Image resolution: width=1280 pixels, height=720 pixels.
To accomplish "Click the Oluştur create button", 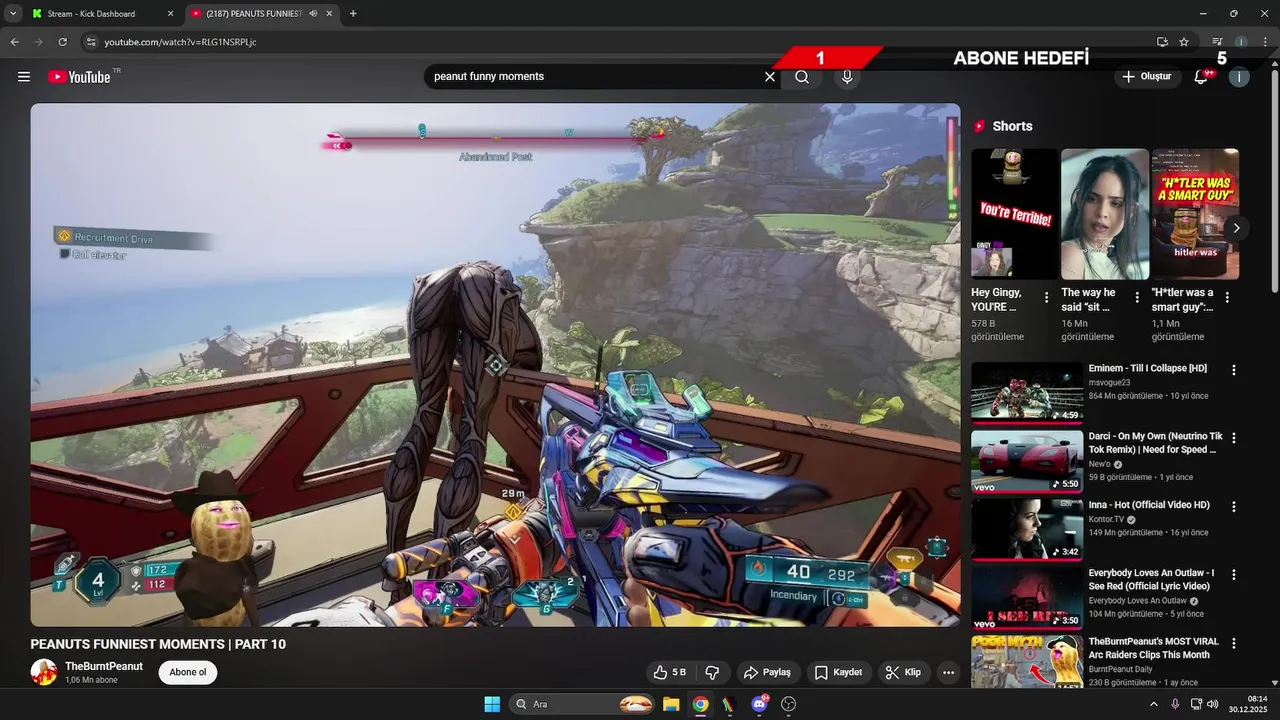I will [x=1147, y=77].
